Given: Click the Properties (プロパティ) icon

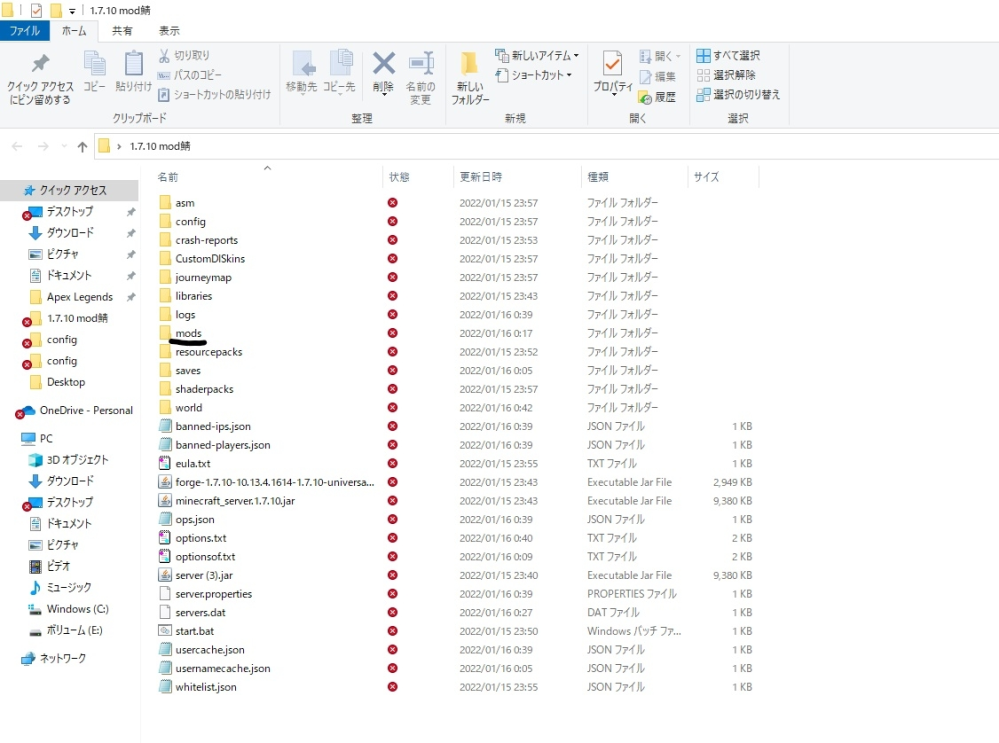Looking at the screenshot, I should click(x=612, y=64).
